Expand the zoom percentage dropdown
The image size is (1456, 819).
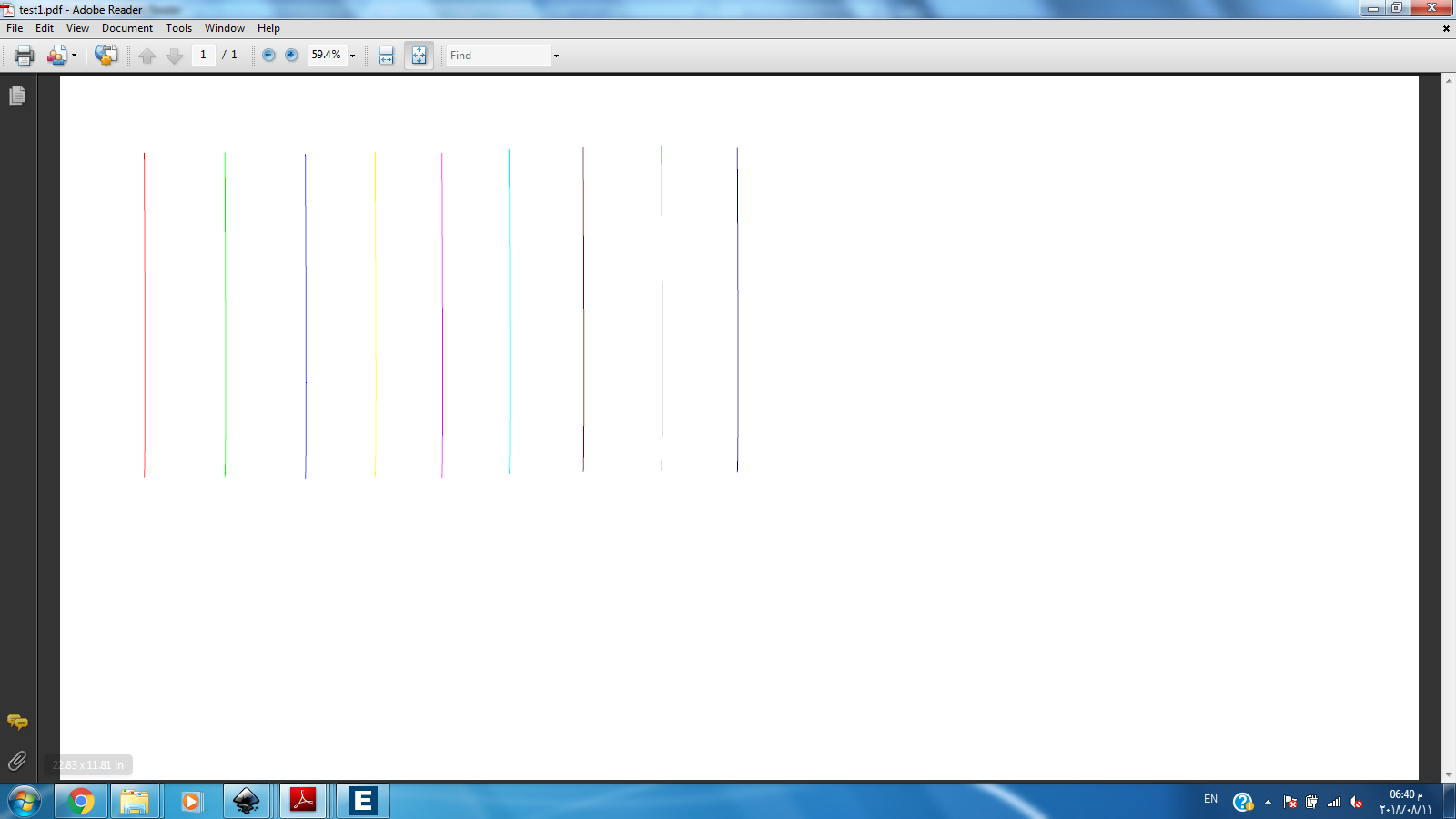coord(353,56)
